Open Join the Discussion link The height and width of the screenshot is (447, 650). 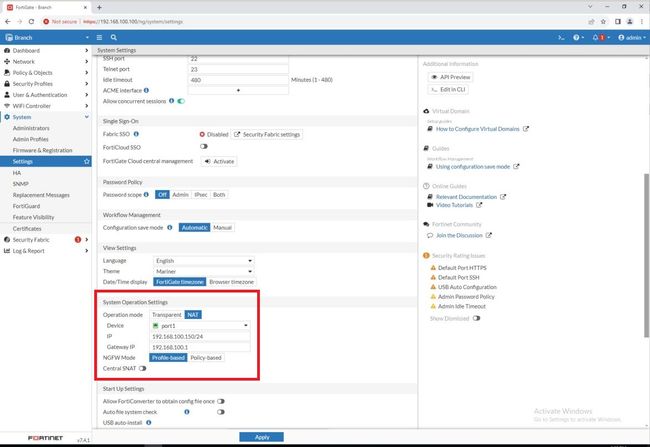pyautogui.click(x=459, y=235)
